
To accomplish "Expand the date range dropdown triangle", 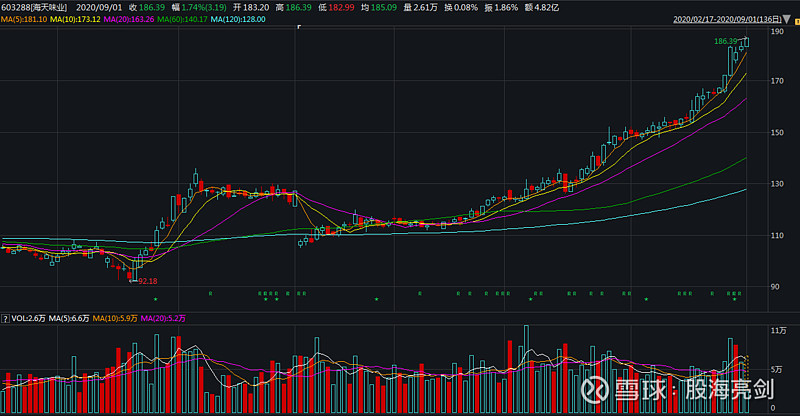I will [787, 19].
